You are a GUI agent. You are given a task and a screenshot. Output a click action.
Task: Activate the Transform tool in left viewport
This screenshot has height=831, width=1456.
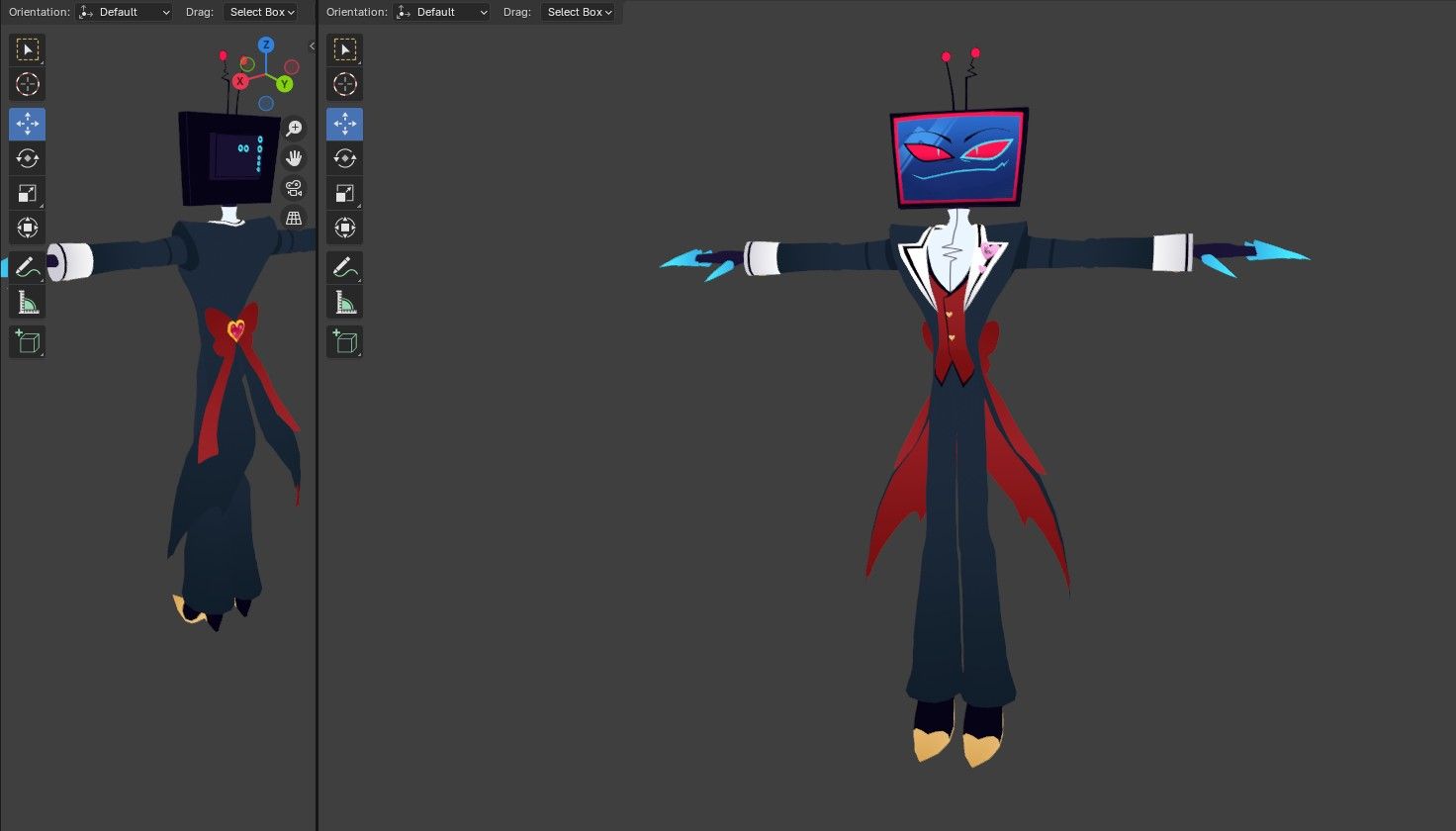click(x=28, y=228)
